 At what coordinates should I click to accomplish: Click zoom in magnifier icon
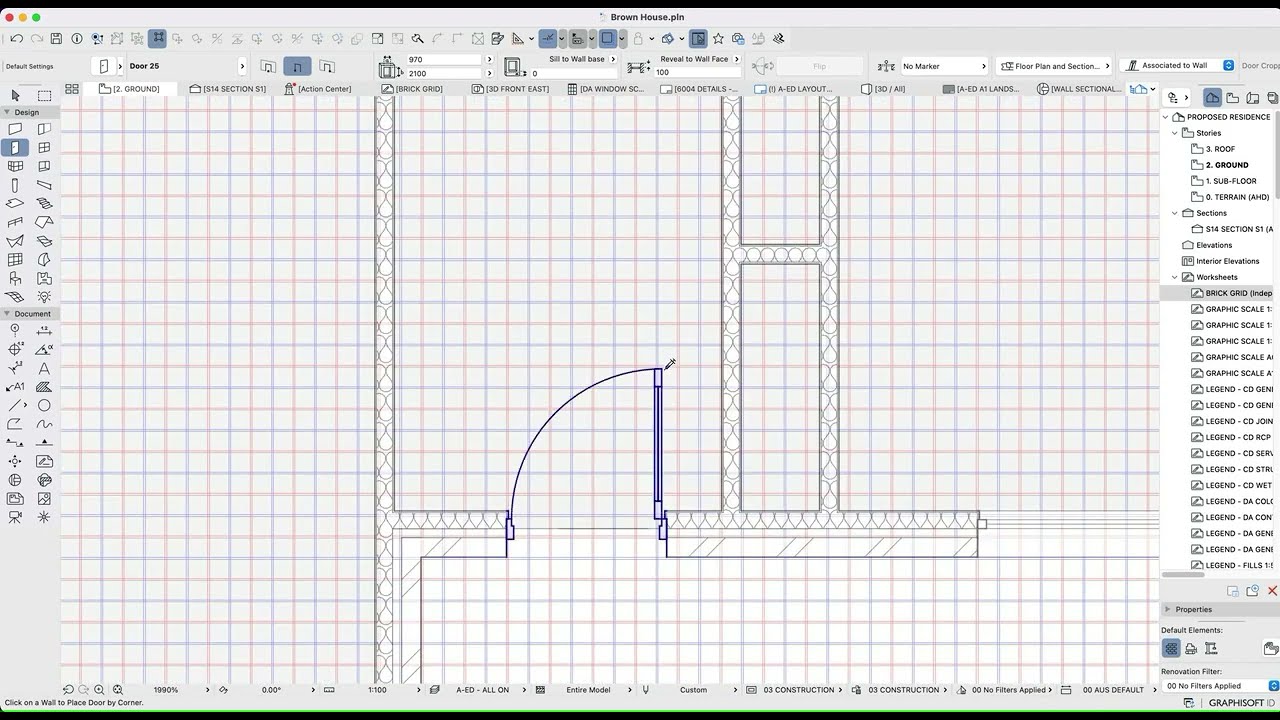[99, 690]
